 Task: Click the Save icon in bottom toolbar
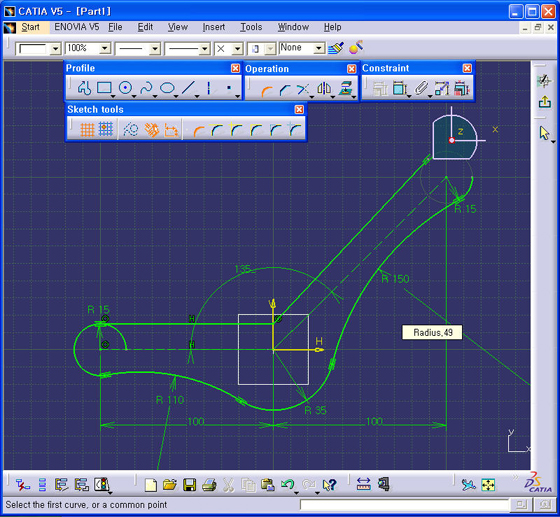tap(189, 485)
